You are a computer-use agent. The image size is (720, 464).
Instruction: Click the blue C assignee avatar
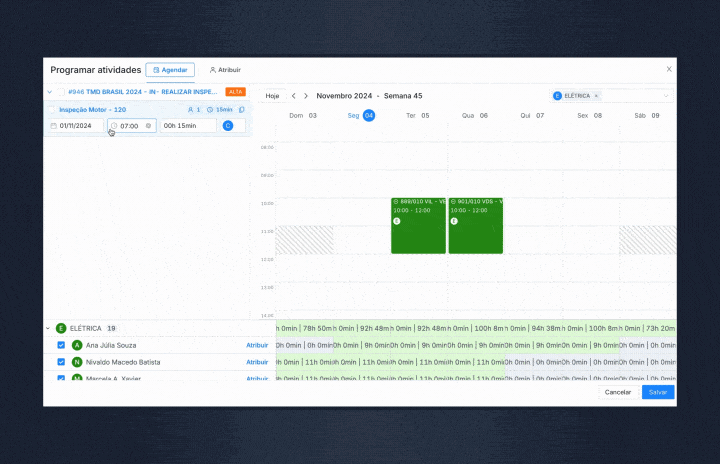click(x=228, y=125)
